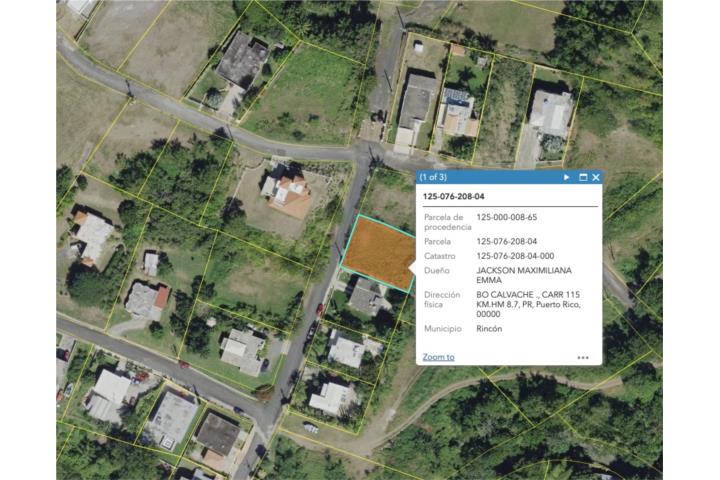The width and height of the screenshot is (720, 480).
Task: Maximize the parcel info popup
Action: pos(582,177)
